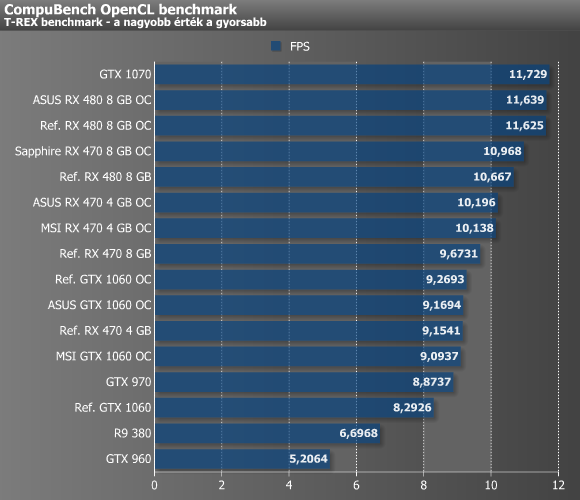Select the Ref. RX 480 8 GB OC label

(96, 126)
